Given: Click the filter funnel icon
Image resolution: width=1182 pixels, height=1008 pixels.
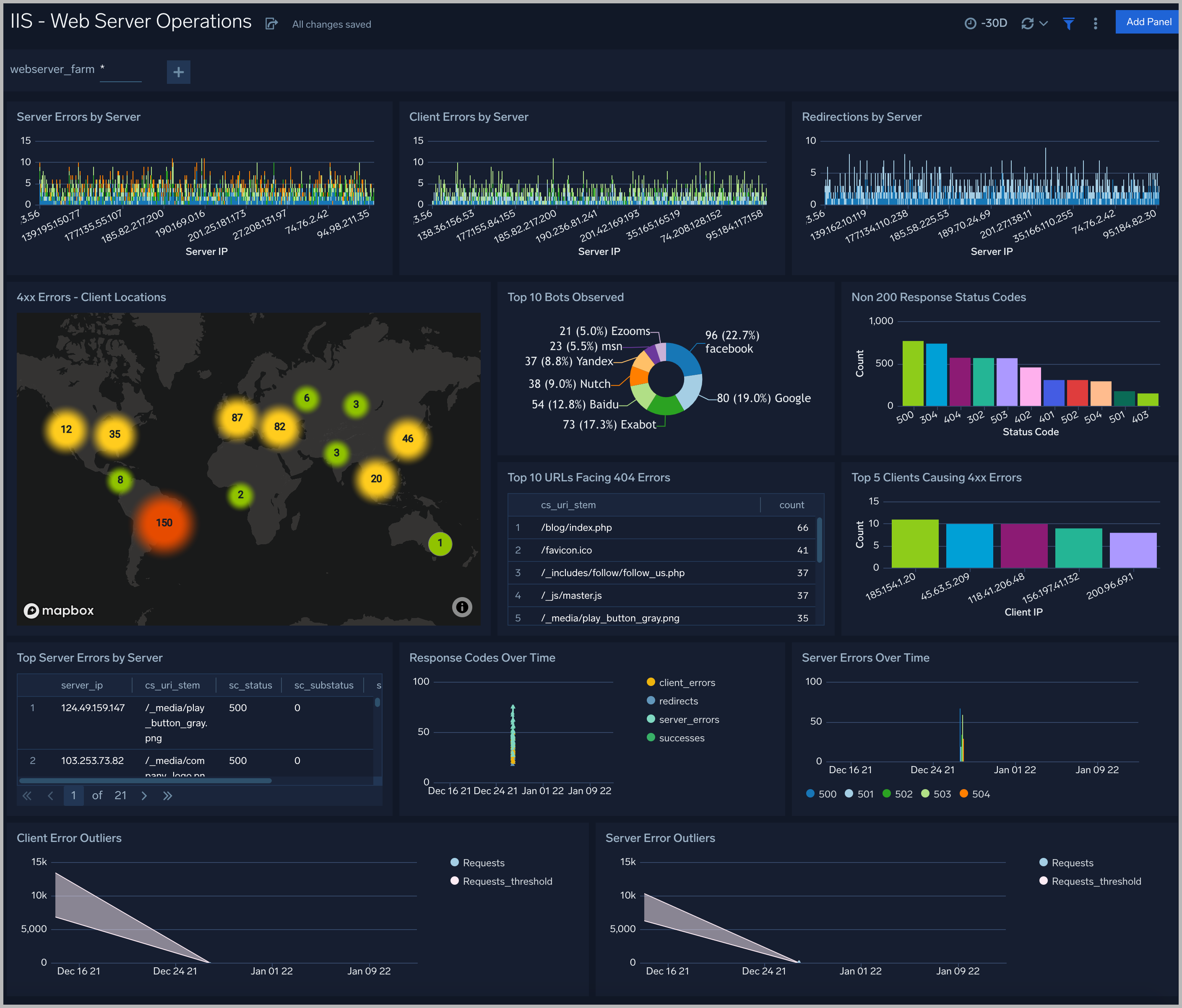Looking at the screenshot, I should (1068, 23).
